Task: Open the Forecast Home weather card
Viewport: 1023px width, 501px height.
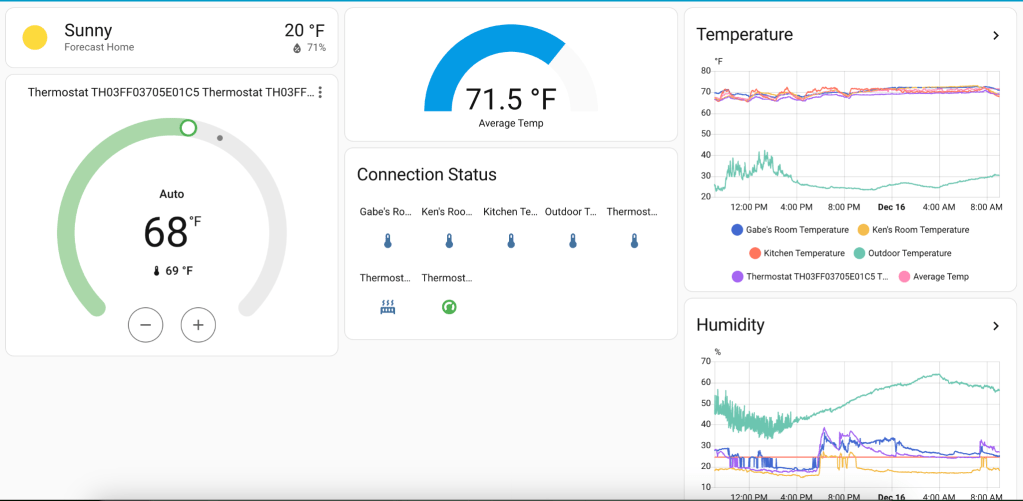Action: point(172,38)
